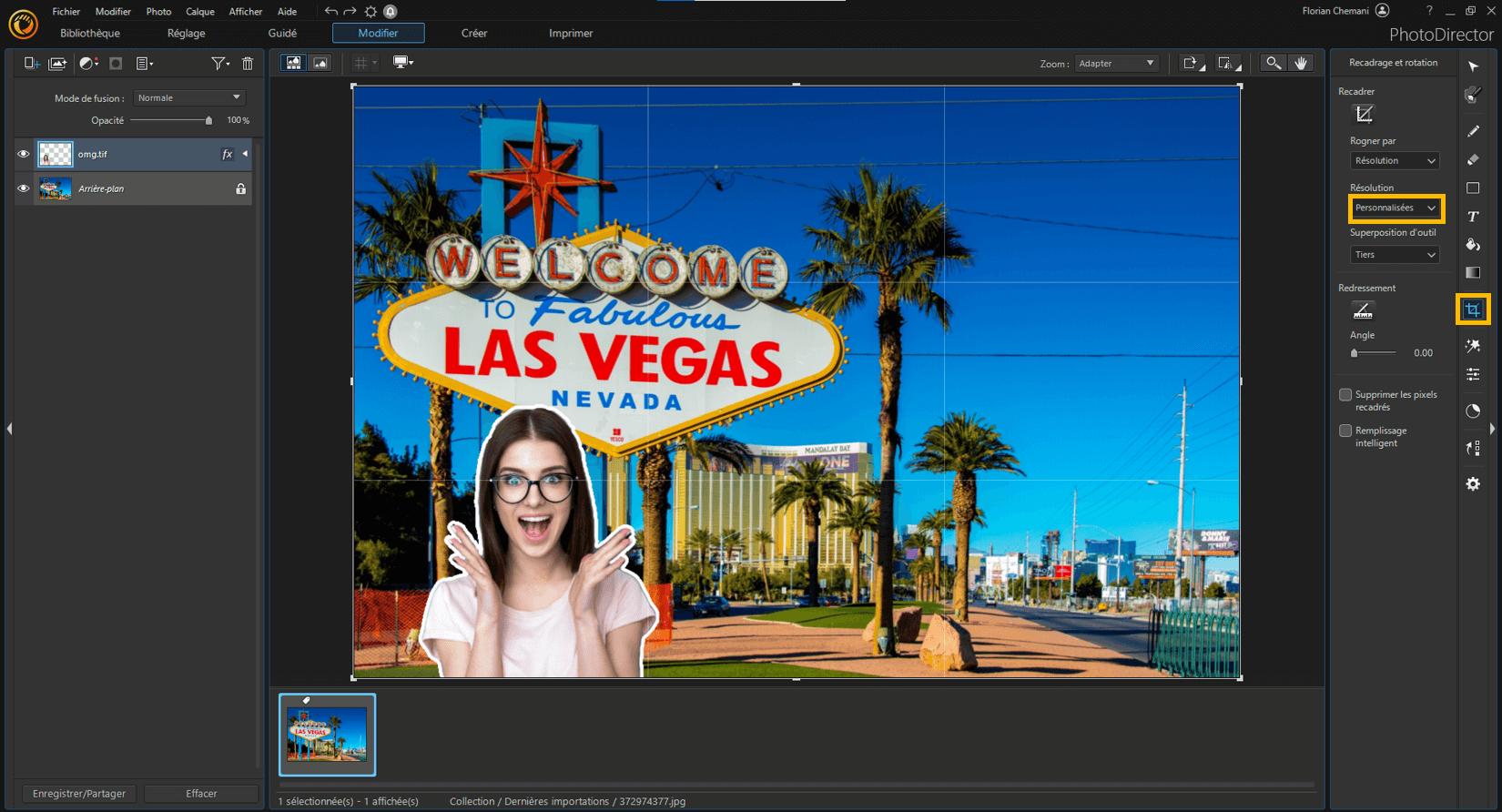
Task: Delete the layer with the trash icon
Action: click(x=247, y=64)
